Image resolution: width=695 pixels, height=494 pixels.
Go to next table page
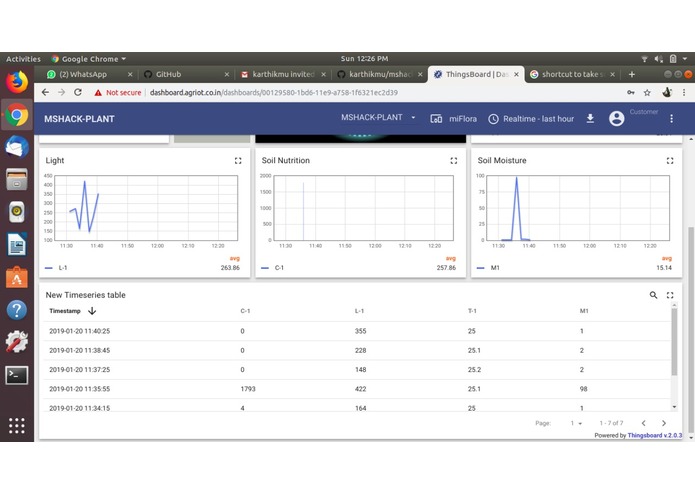point(664,423)
